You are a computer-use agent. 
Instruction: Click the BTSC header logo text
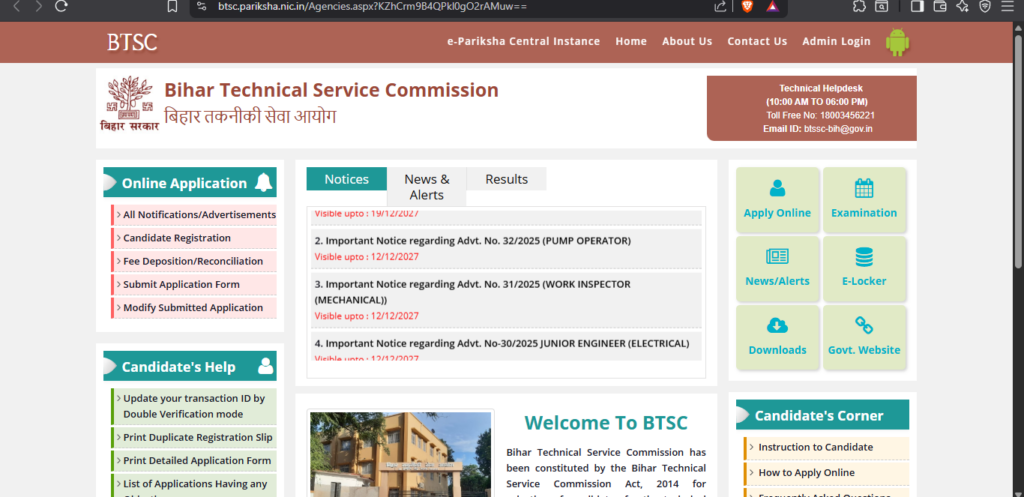[x=133, y=42]
